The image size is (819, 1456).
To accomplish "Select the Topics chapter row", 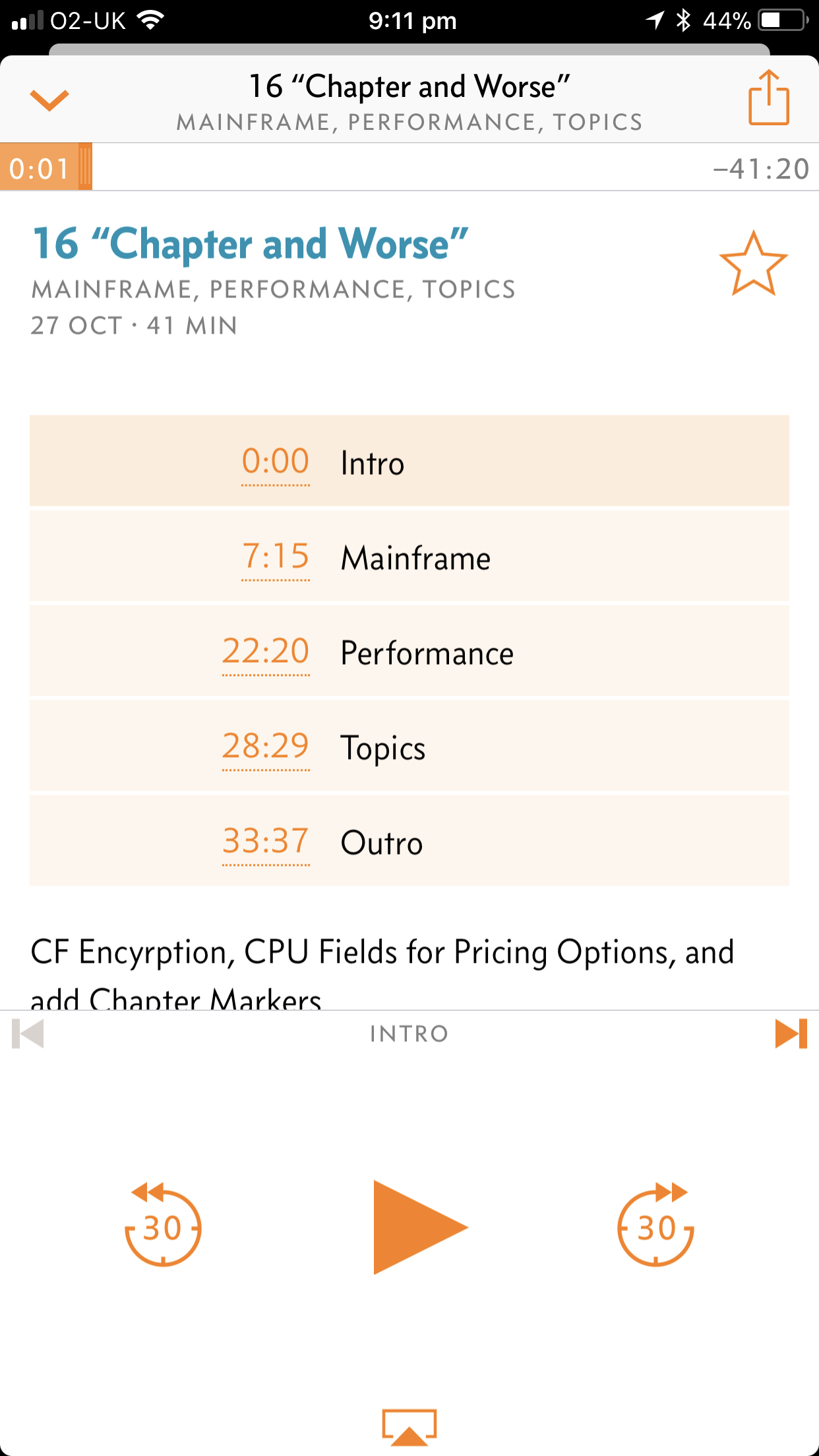I will coord(409,747).
